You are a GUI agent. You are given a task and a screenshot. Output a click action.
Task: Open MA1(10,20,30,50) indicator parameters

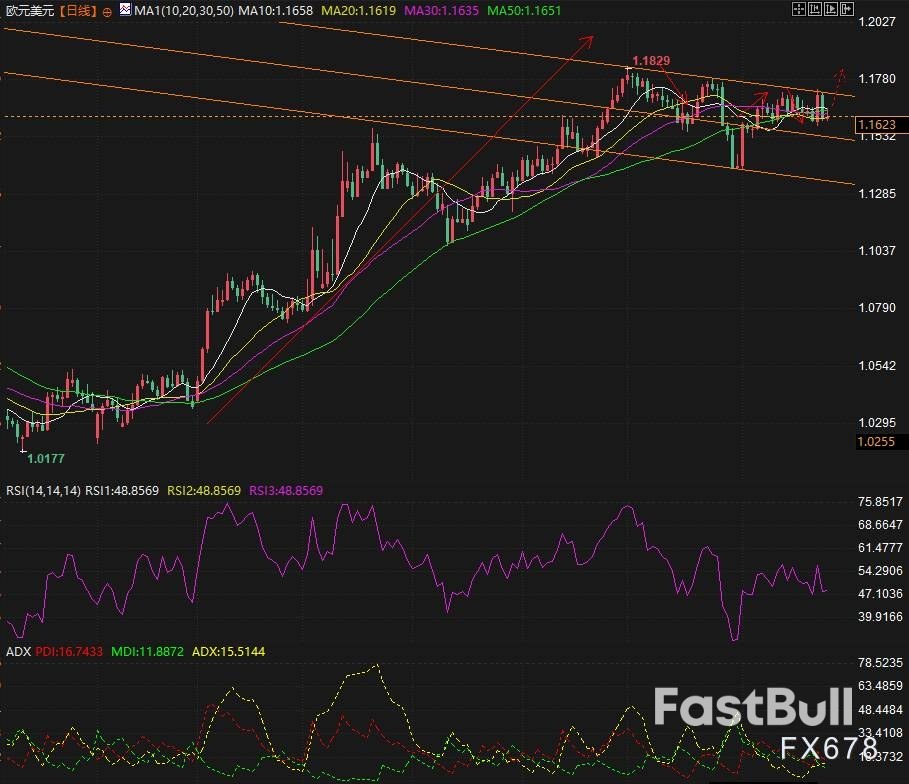(182, 11)
